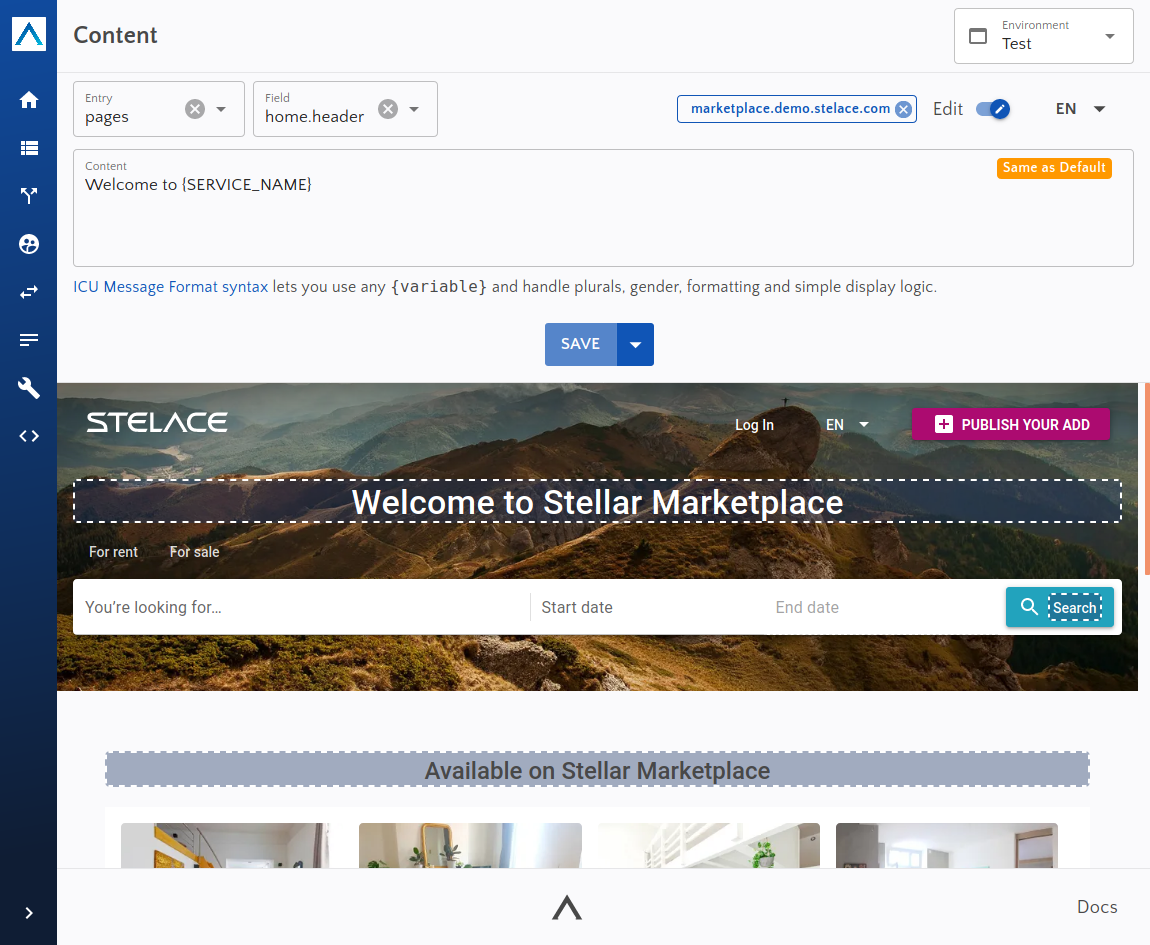This screenshot has height=945, width=1150.
Task: Click the Stelace logo in the sidebar
Action: [29, 34]
